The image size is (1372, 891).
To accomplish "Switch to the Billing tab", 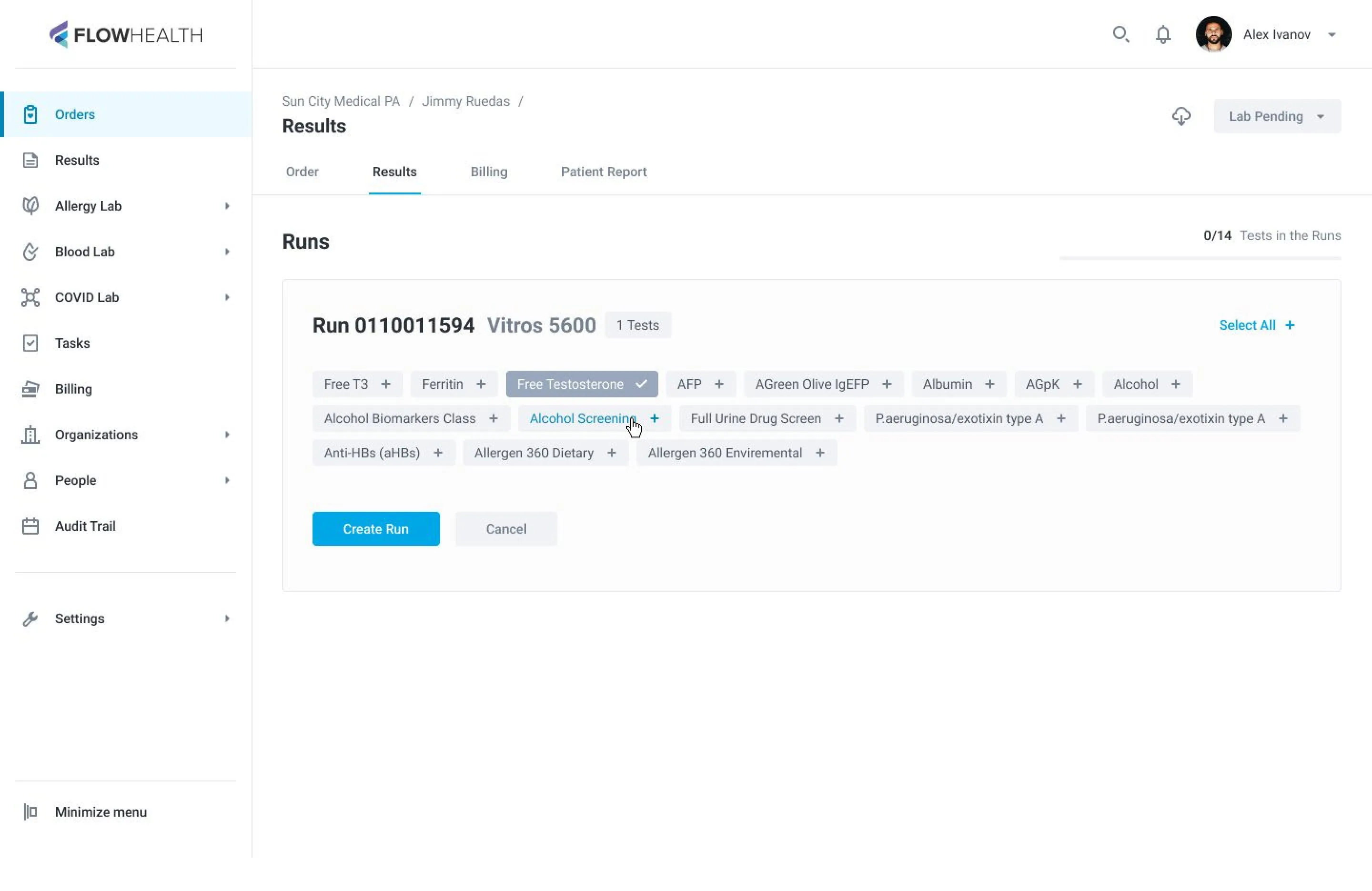I will 489,172.
